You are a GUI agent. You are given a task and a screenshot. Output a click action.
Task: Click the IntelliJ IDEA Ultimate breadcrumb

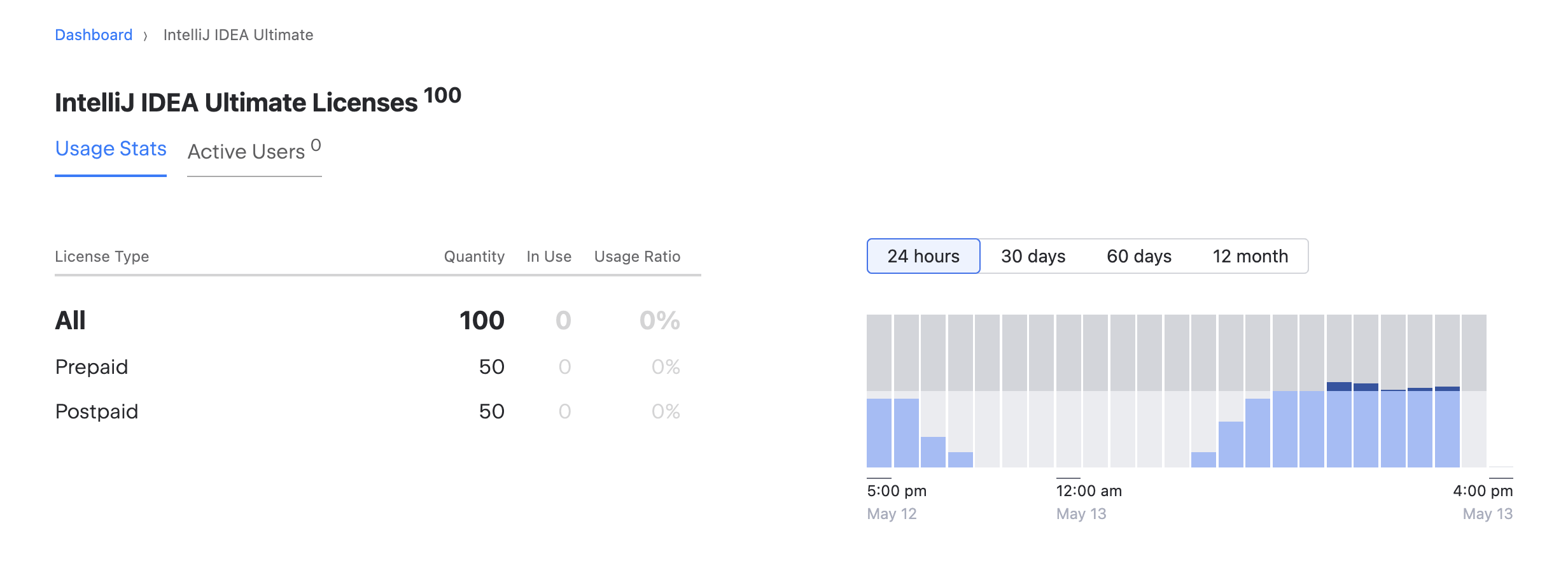[239, 34]
